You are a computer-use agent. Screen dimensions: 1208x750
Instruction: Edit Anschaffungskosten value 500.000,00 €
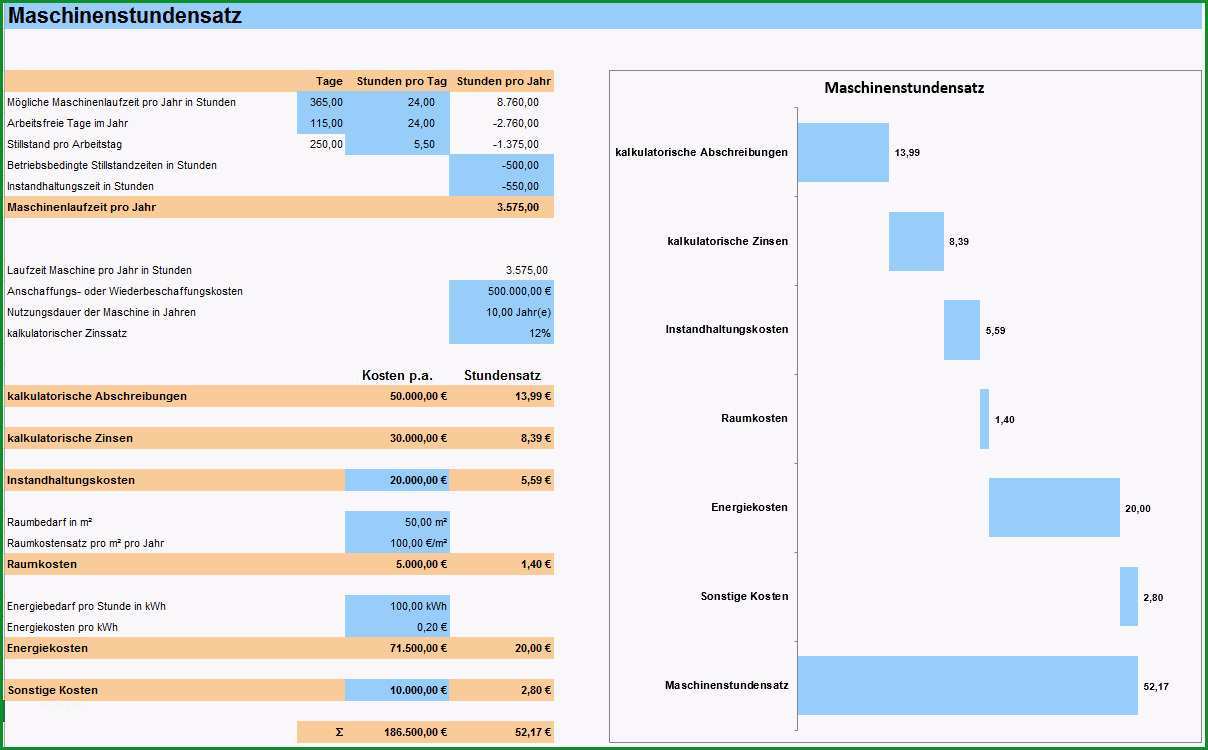click(502, 291)
